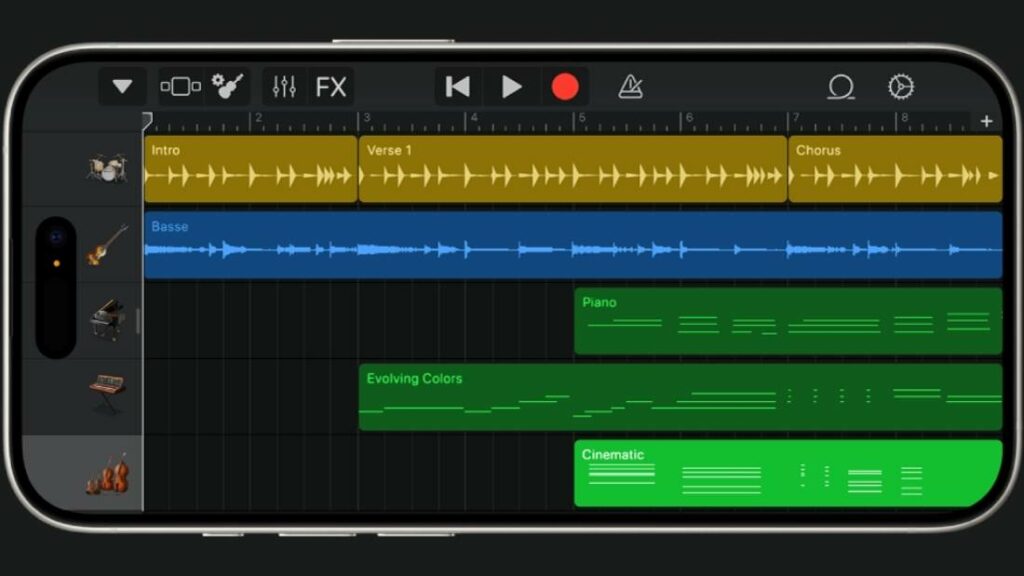1024x576 pixels.
Task: Select the Drums track instrument icon
Action: [x=106, y=168]
